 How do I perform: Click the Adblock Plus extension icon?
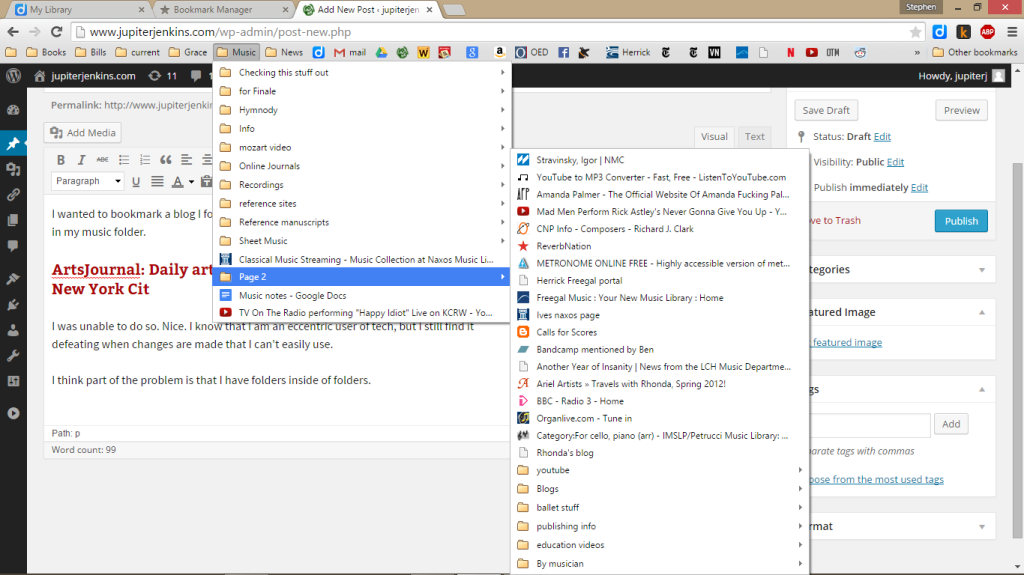coord(988,32)
